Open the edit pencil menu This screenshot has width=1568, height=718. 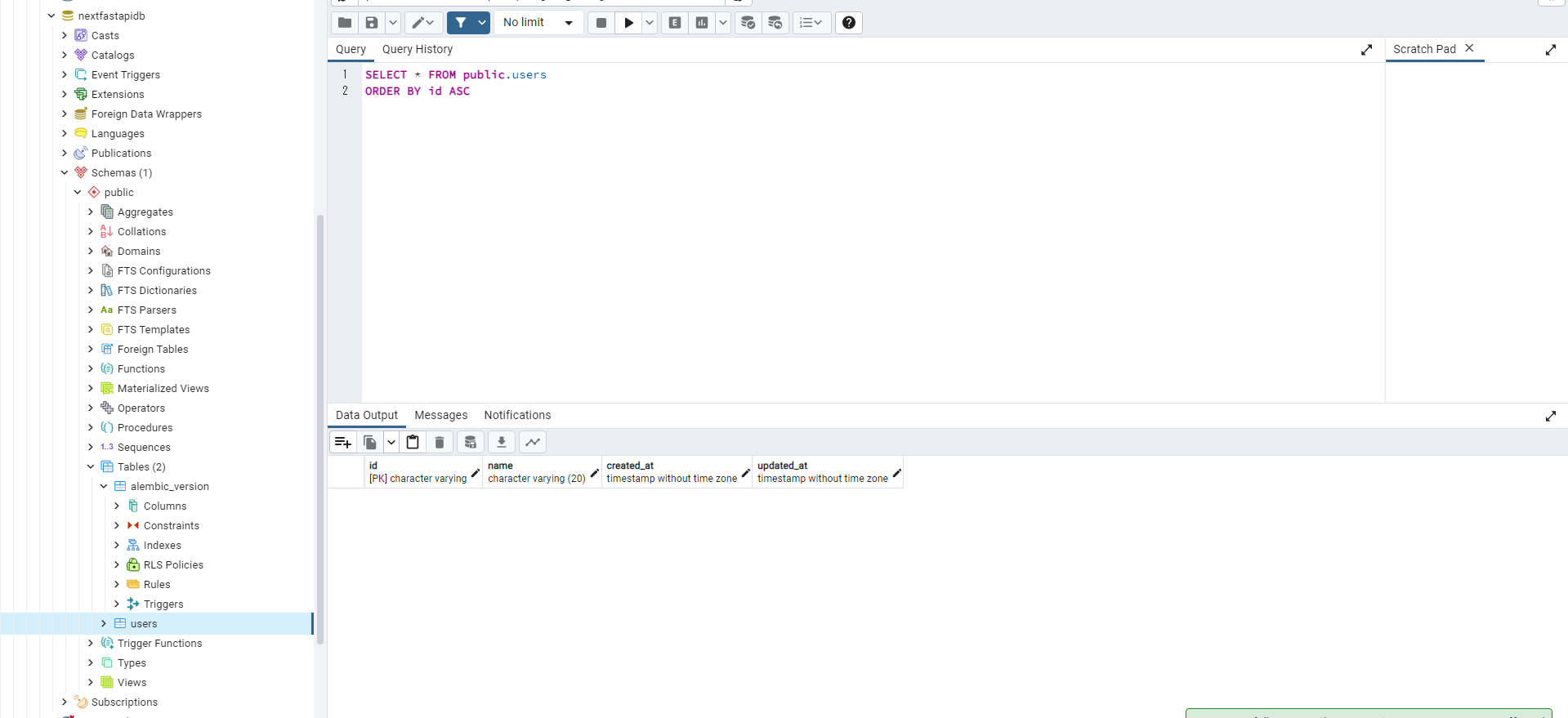[x=423, y=23]
